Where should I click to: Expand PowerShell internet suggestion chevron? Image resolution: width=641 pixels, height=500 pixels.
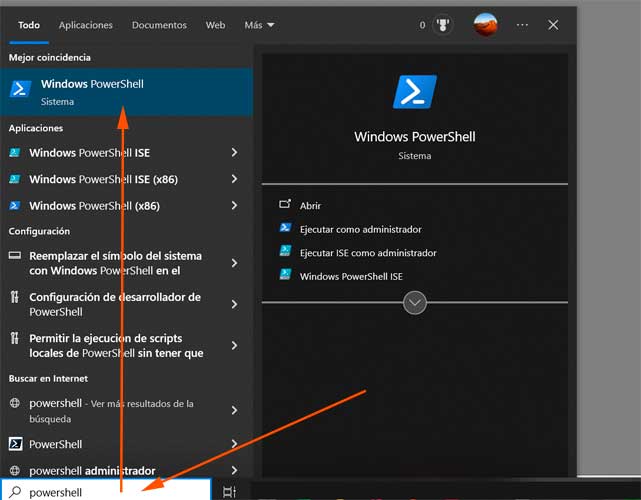pyautogui.click(x=234, y=444)
